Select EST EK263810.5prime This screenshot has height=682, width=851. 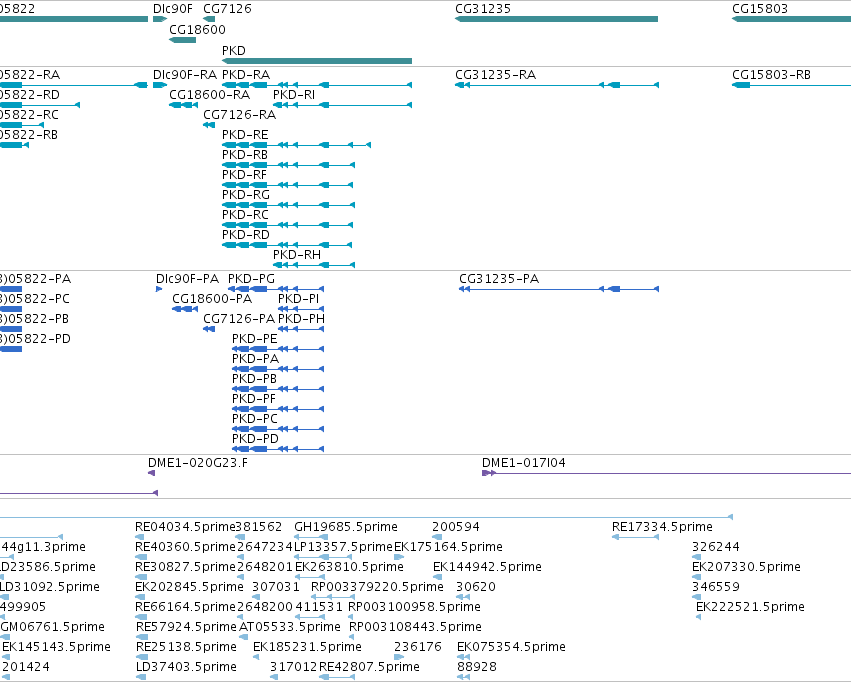pyautogui.click(x=310, y=577)
